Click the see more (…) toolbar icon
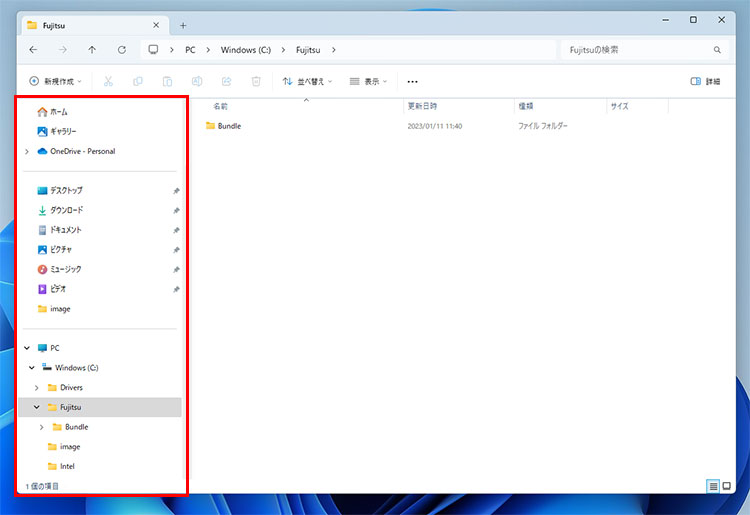750x515 pixels. coord(412,81)
